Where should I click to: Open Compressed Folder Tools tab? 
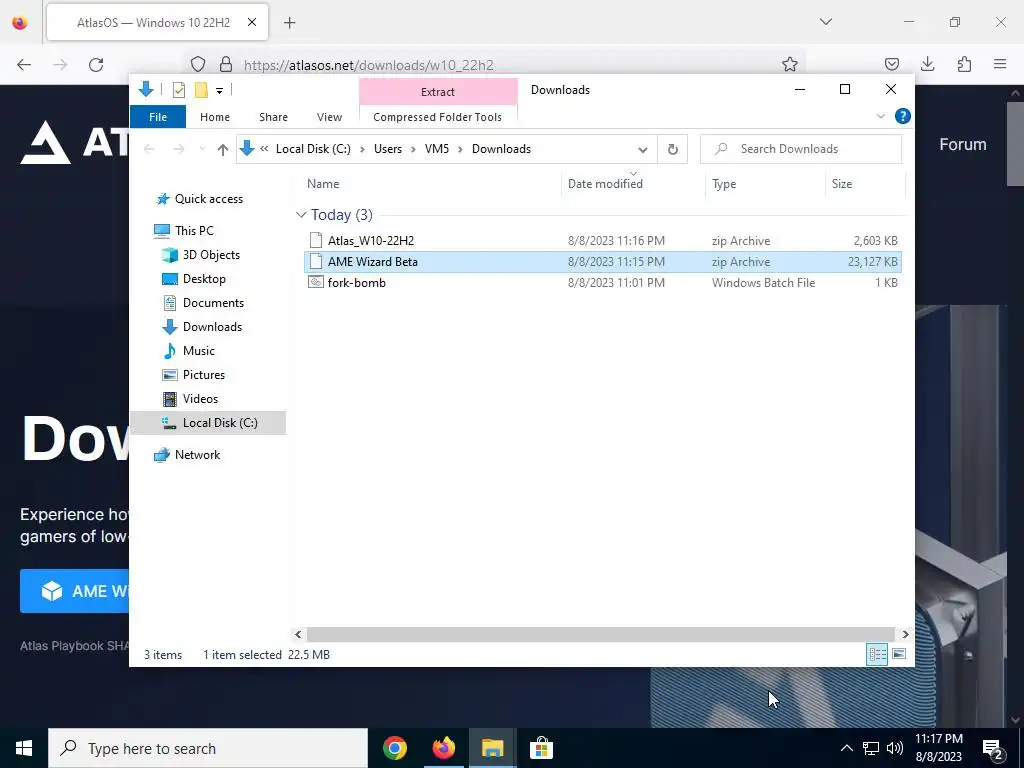pyautogui.click(x=438, y=117)
